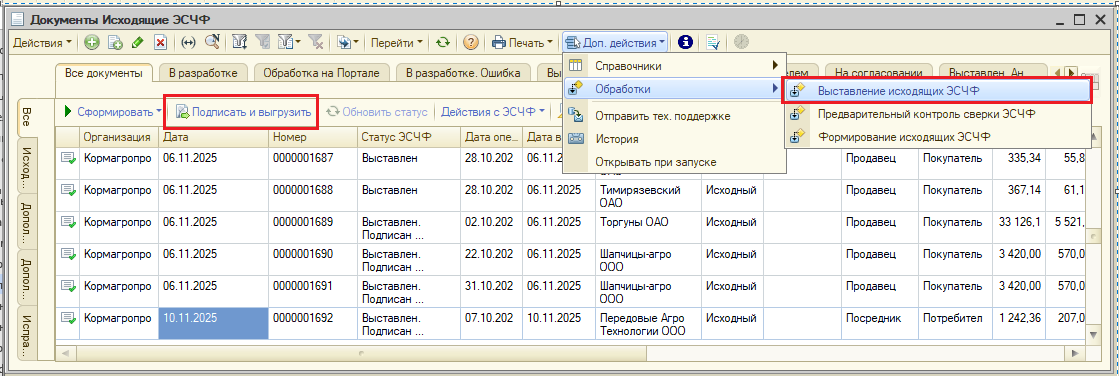Screen dimensions: 1119x376
Task: Switch to the В разработке tab
Action: pyautogui.click(x=203, y=72)
